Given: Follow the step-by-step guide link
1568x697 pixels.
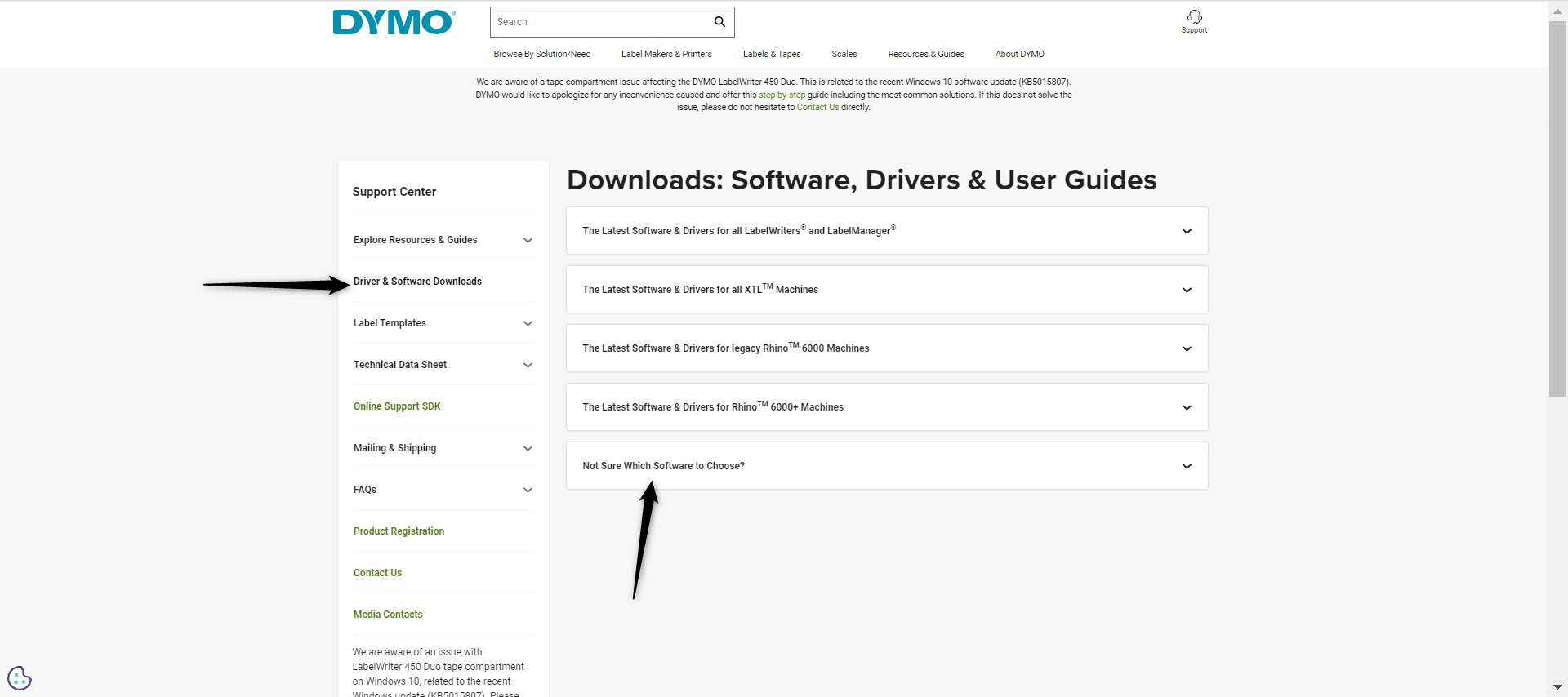Looking at the screenshot, I should 782,95.
